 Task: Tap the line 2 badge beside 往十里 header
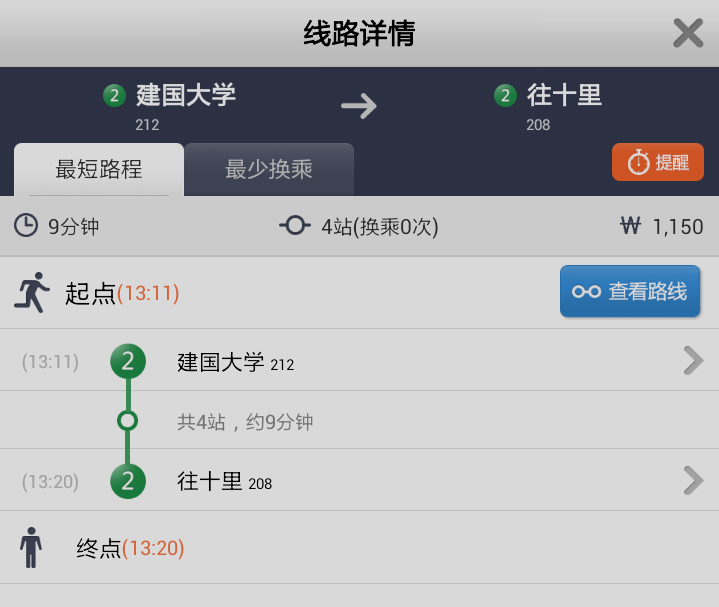(x=505, y=96)
